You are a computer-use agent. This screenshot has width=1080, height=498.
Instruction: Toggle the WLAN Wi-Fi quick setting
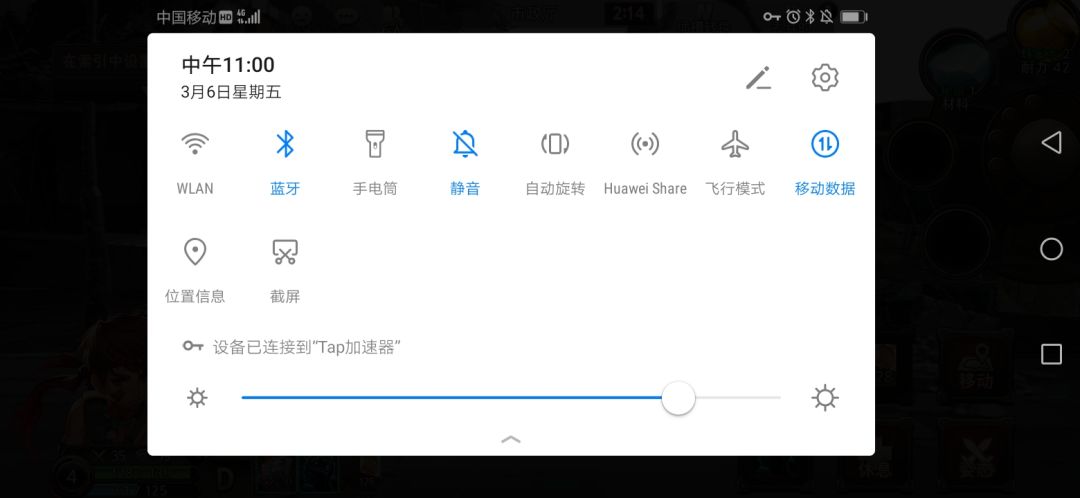coord(195,145)
